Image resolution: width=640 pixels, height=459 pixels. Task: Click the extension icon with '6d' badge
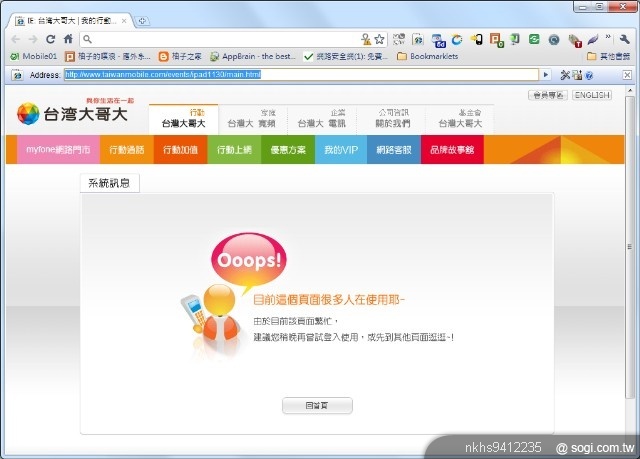tap(438, 40)
